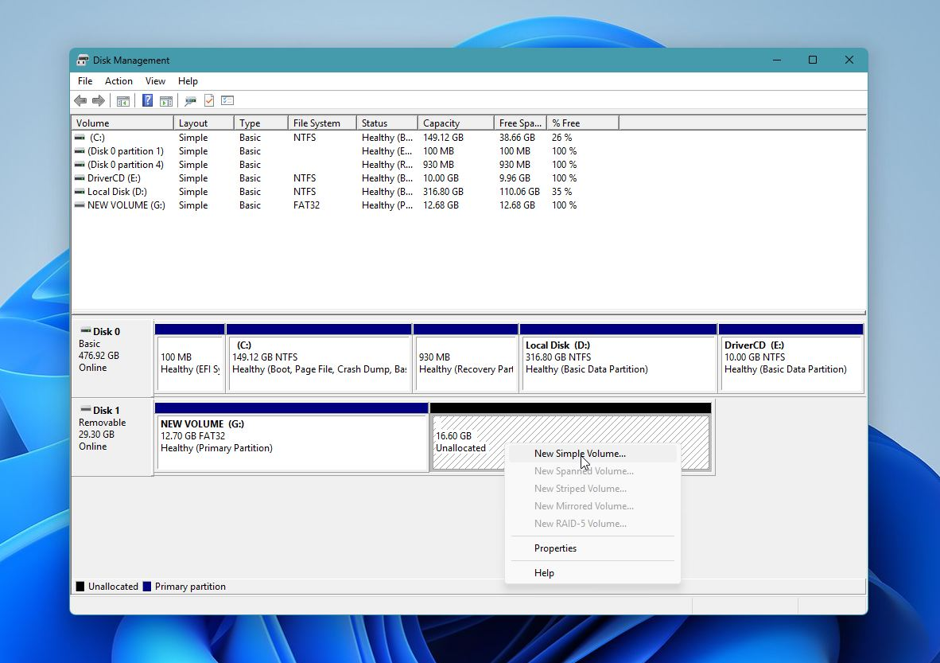Sort by the Volume column header

coord(123,123)
